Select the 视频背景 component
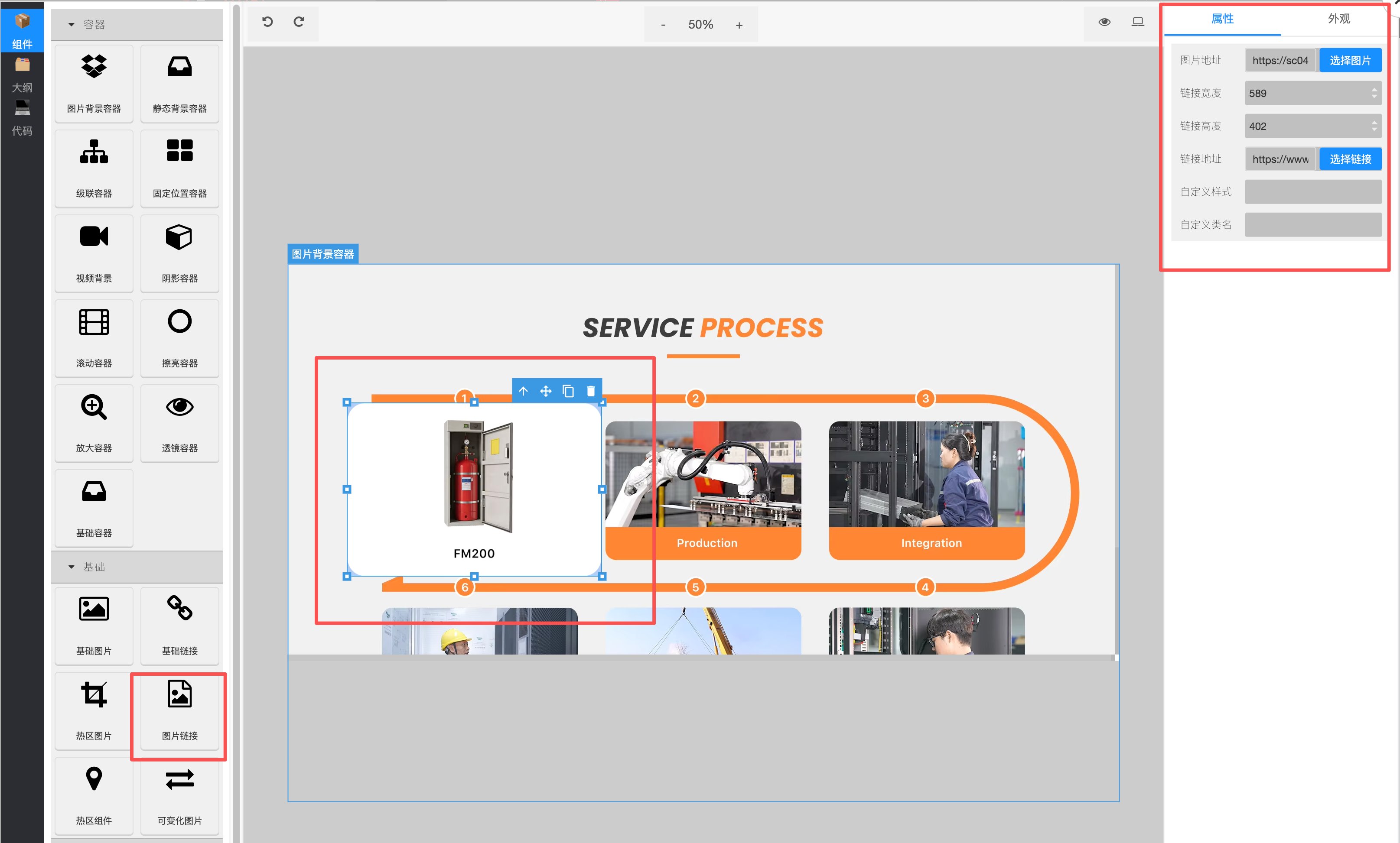 coord(94,253)
